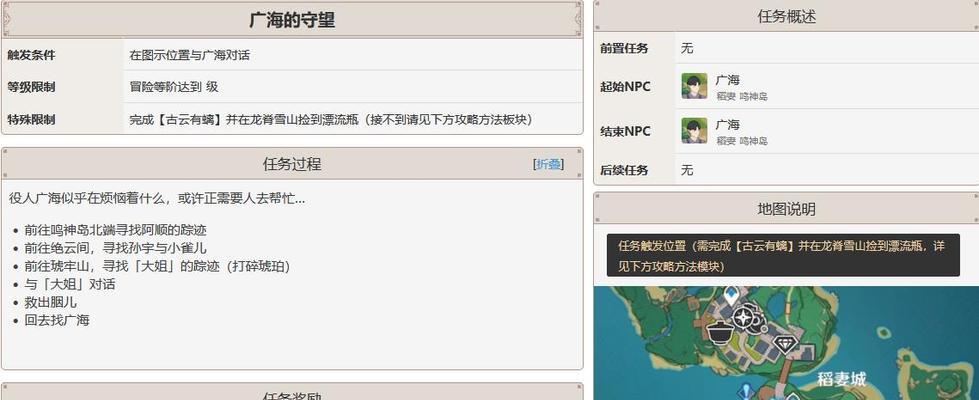Click the 后续任务 label

624,170
